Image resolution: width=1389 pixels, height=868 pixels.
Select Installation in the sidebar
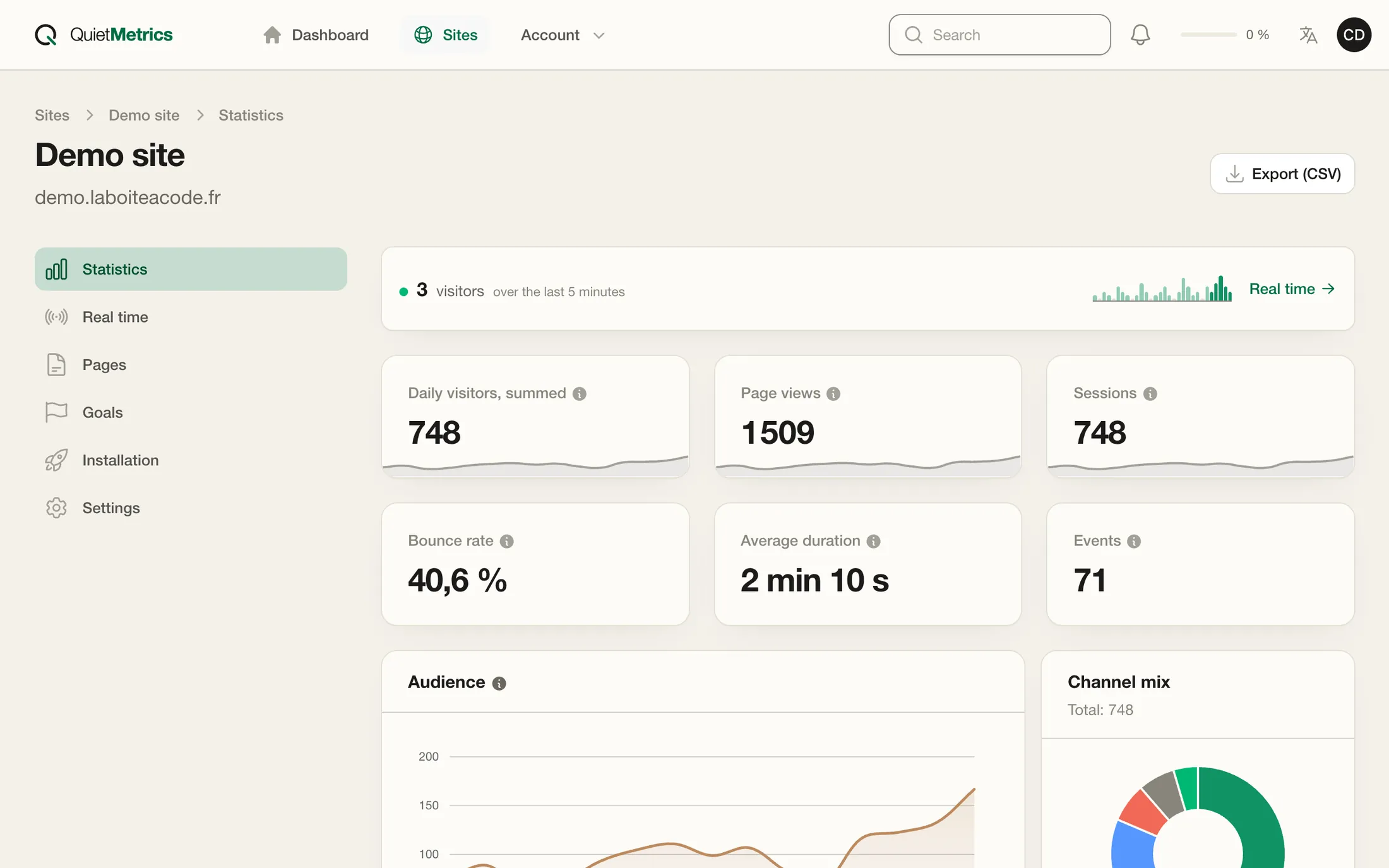(x=191, y=460)
